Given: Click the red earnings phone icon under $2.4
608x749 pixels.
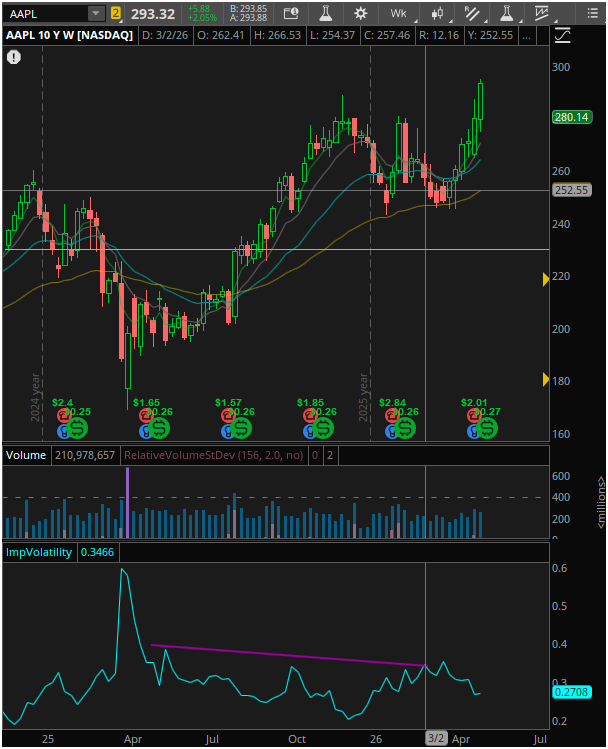Looking at the screenshot, I should click(64, 416).
